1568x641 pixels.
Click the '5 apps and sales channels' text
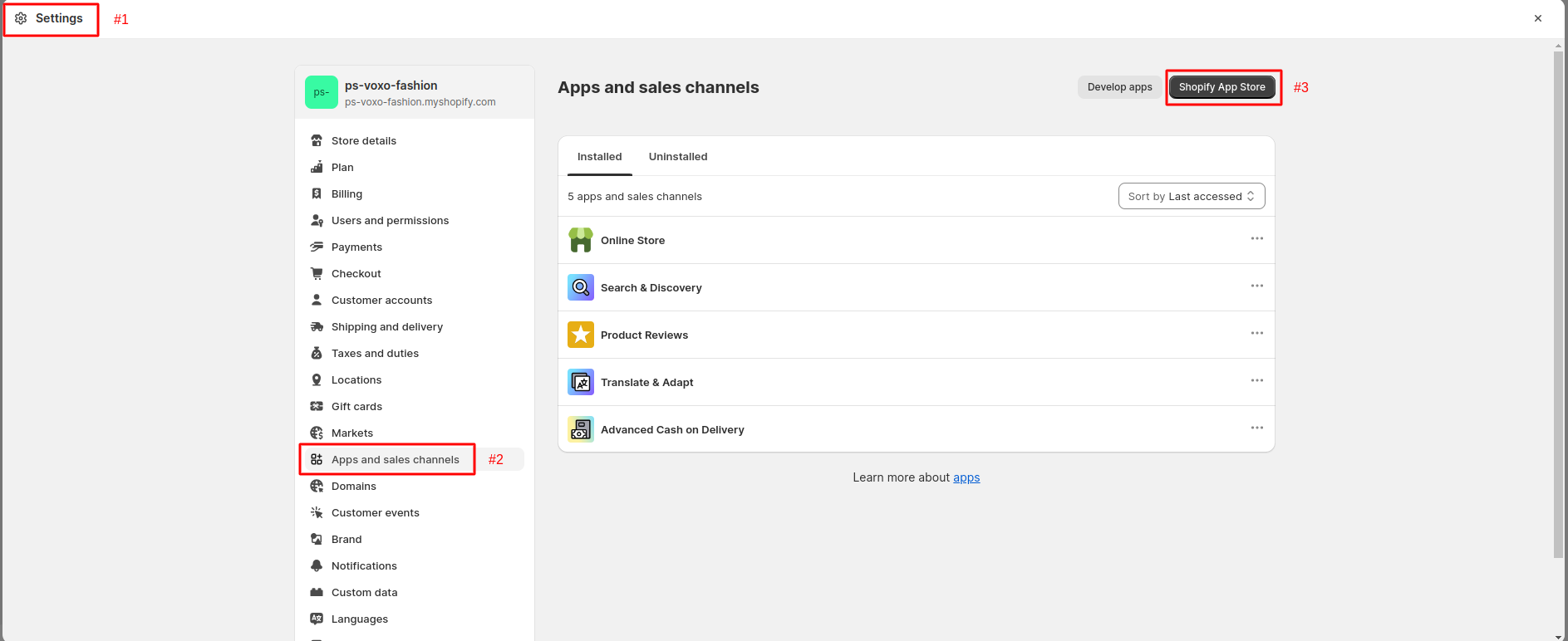635,196
